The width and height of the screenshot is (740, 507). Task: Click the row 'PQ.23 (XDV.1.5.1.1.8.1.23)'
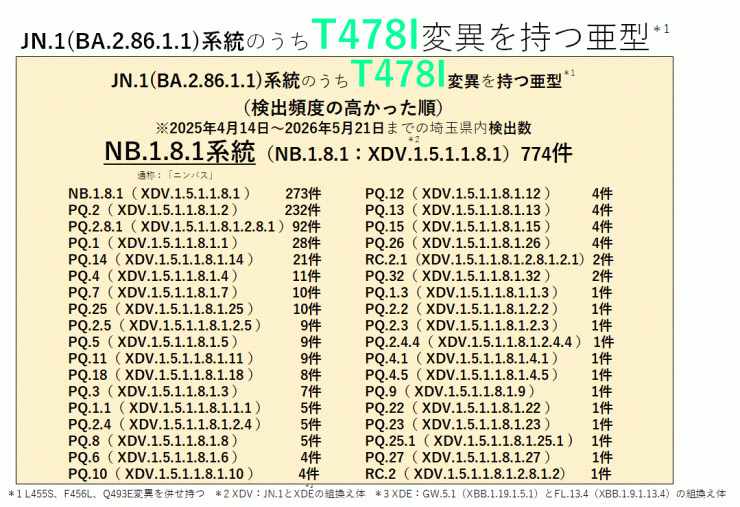pyautogui.click(x=488, y=424)
